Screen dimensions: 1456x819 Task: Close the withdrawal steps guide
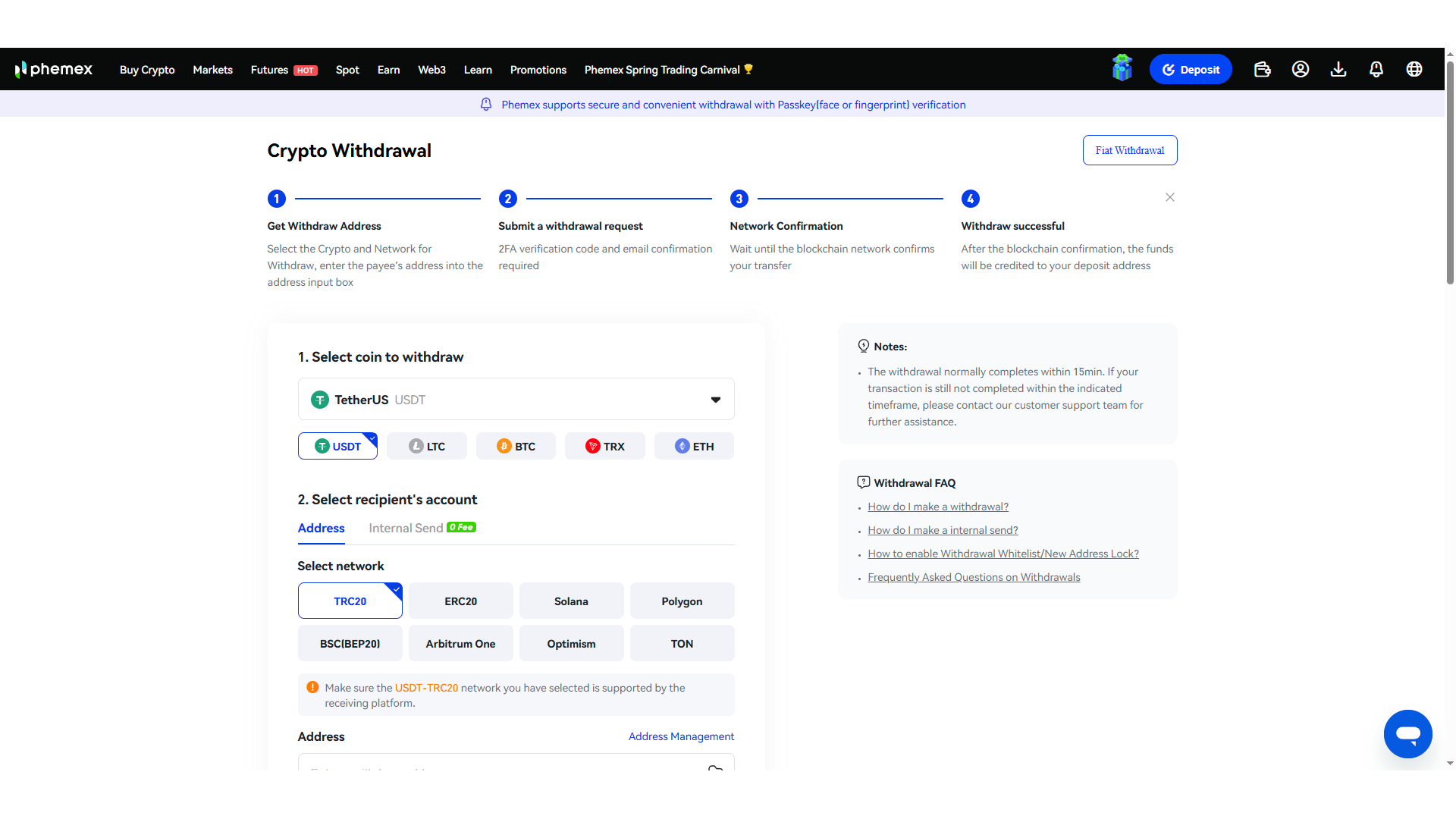click(1170, 197)
